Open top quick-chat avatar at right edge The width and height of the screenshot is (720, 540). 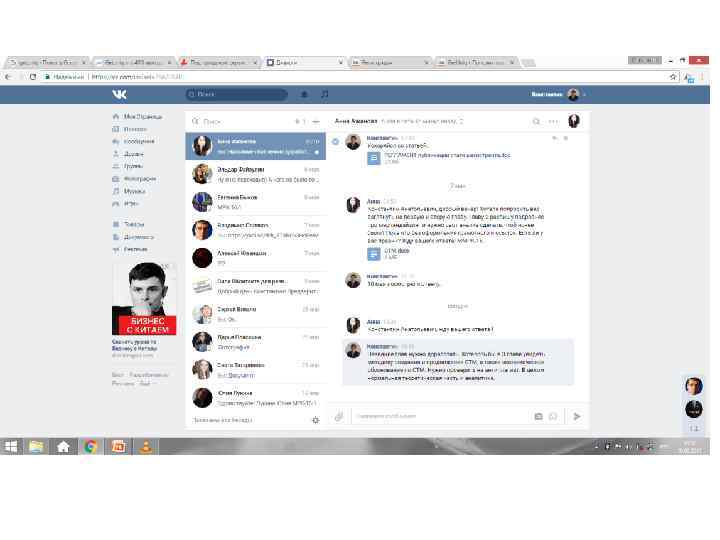[x=693, y=386]
